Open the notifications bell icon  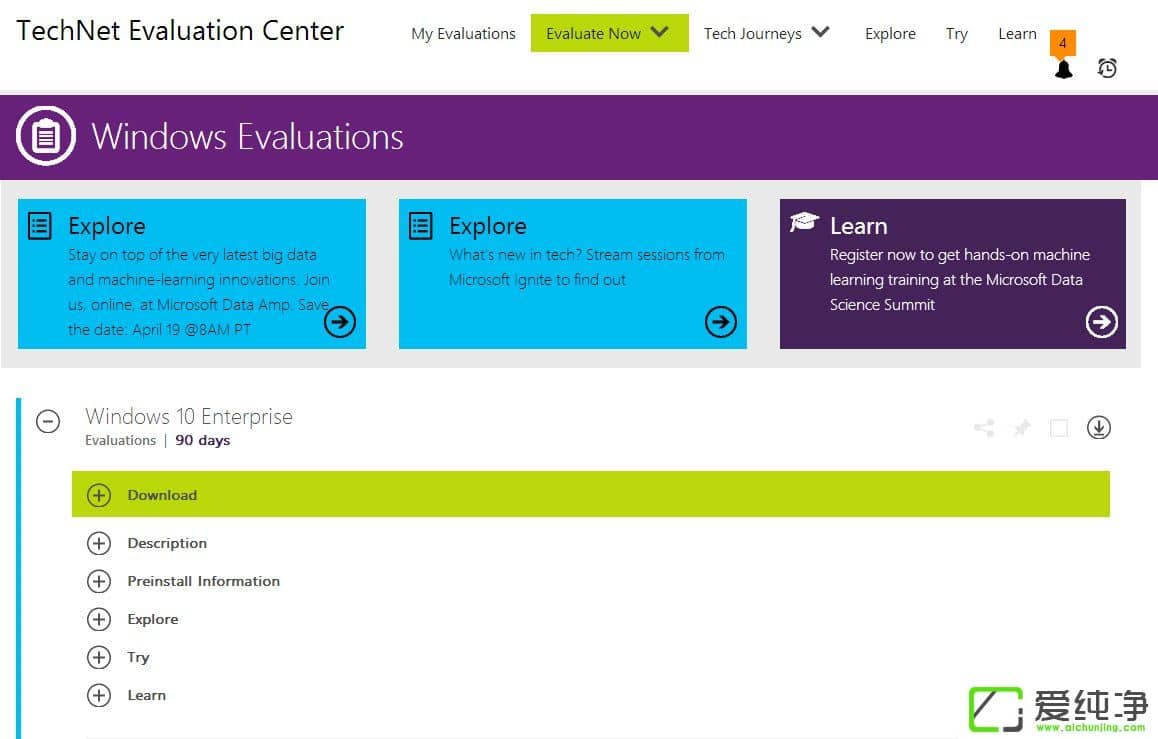point(1063,69)
